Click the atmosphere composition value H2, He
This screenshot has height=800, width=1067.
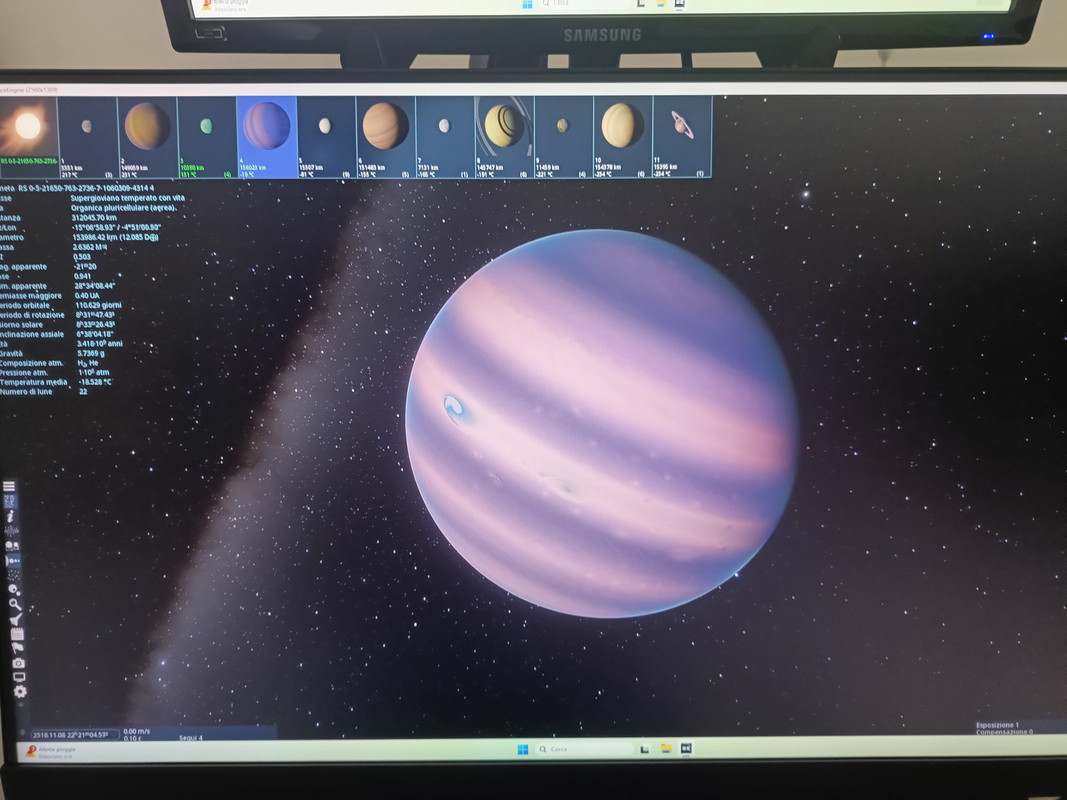pos(88,363)
